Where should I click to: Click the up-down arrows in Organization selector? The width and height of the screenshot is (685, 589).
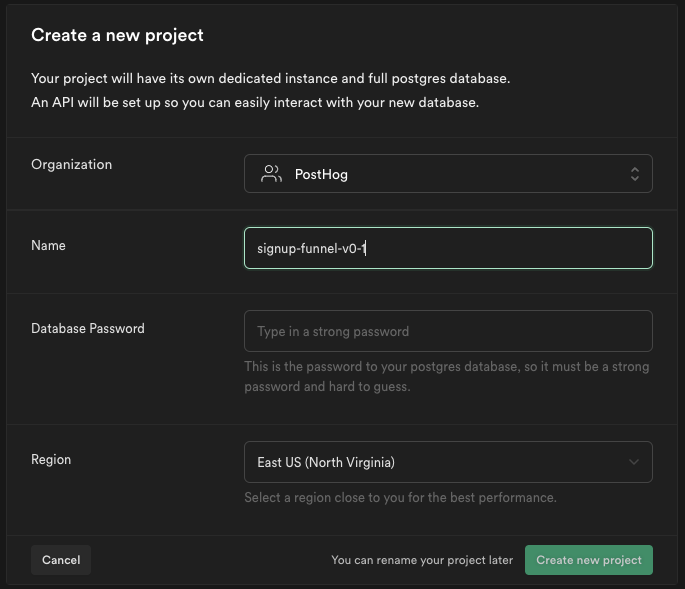(x=634, y=174)
